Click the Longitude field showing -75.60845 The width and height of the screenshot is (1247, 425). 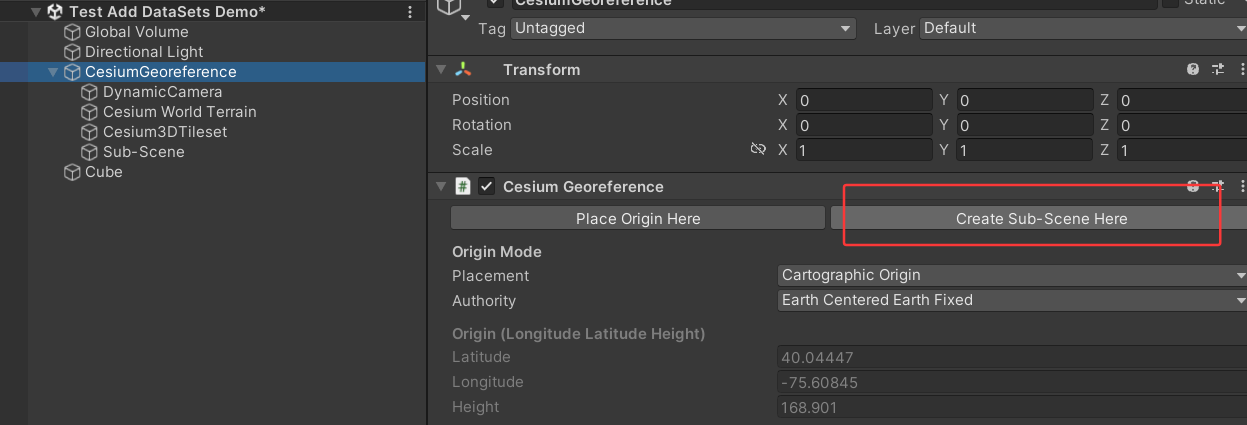tap(1012, 382)
